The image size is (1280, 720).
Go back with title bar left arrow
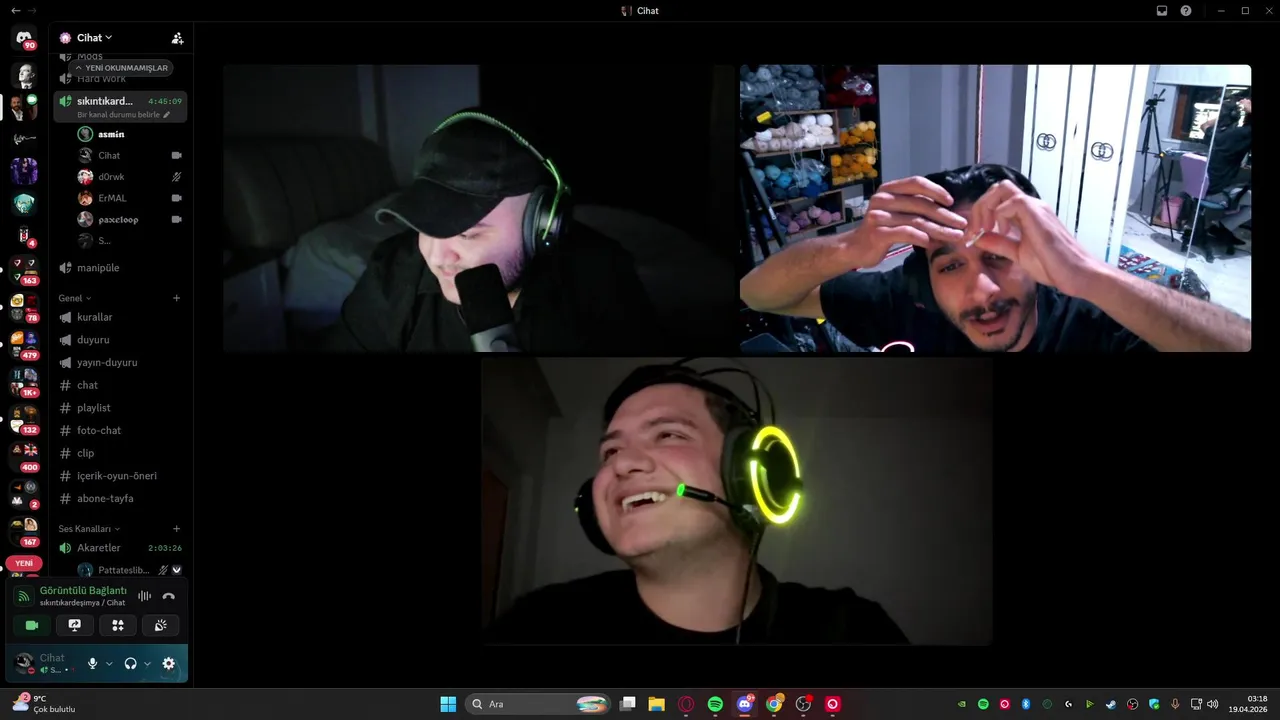[15, 10]
